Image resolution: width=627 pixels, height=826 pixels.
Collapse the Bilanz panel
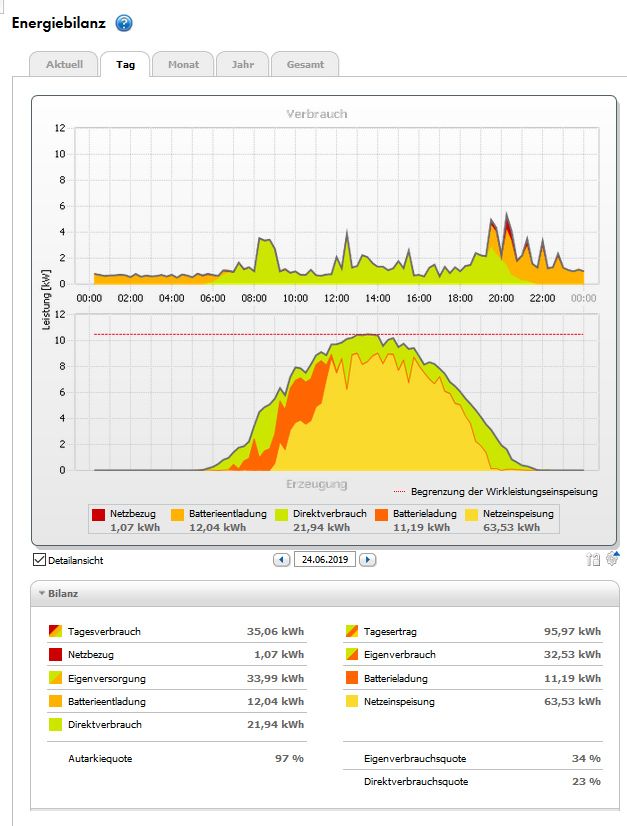[x=43, y=594]
